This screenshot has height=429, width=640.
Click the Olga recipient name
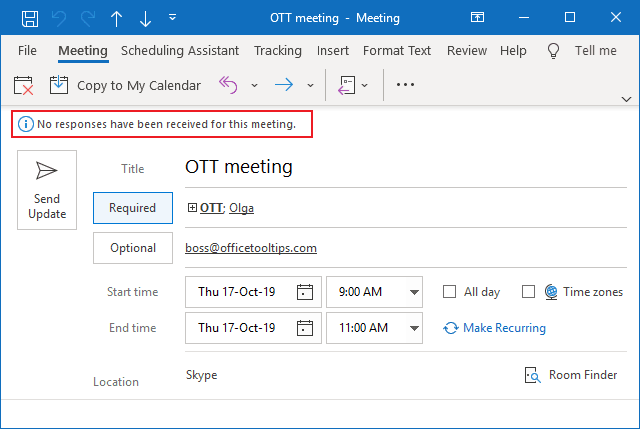[x=241, y=208]
